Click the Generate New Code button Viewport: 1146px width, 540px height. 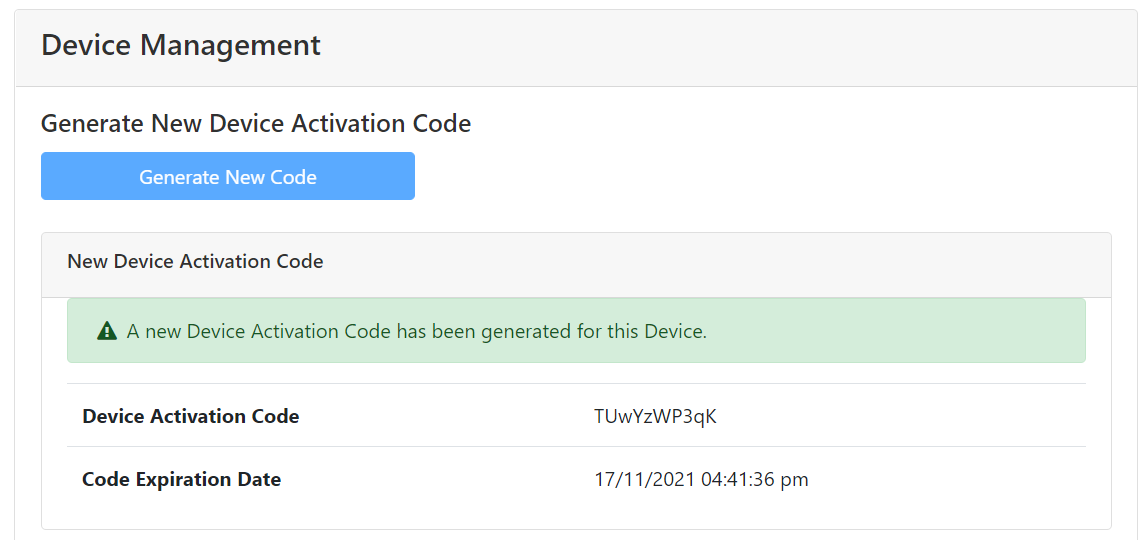(228, 176)
